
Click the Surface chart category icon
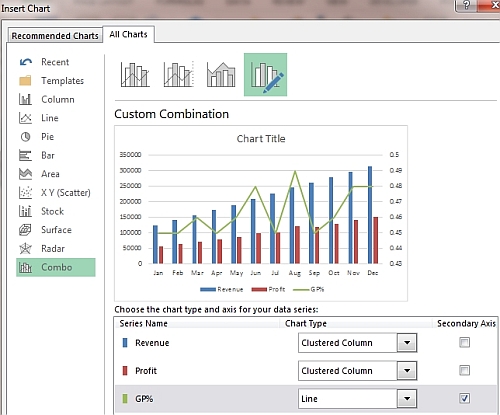tap(25, 230)
